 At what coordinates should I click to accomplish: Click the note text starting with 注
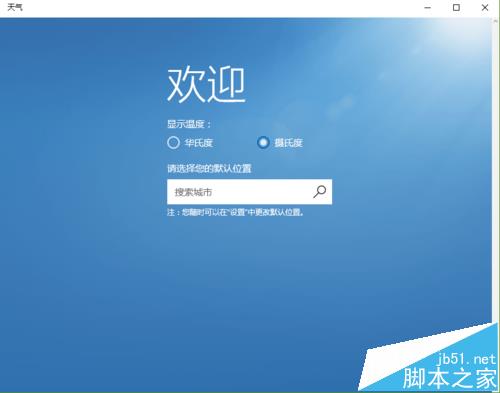(236, 212)
